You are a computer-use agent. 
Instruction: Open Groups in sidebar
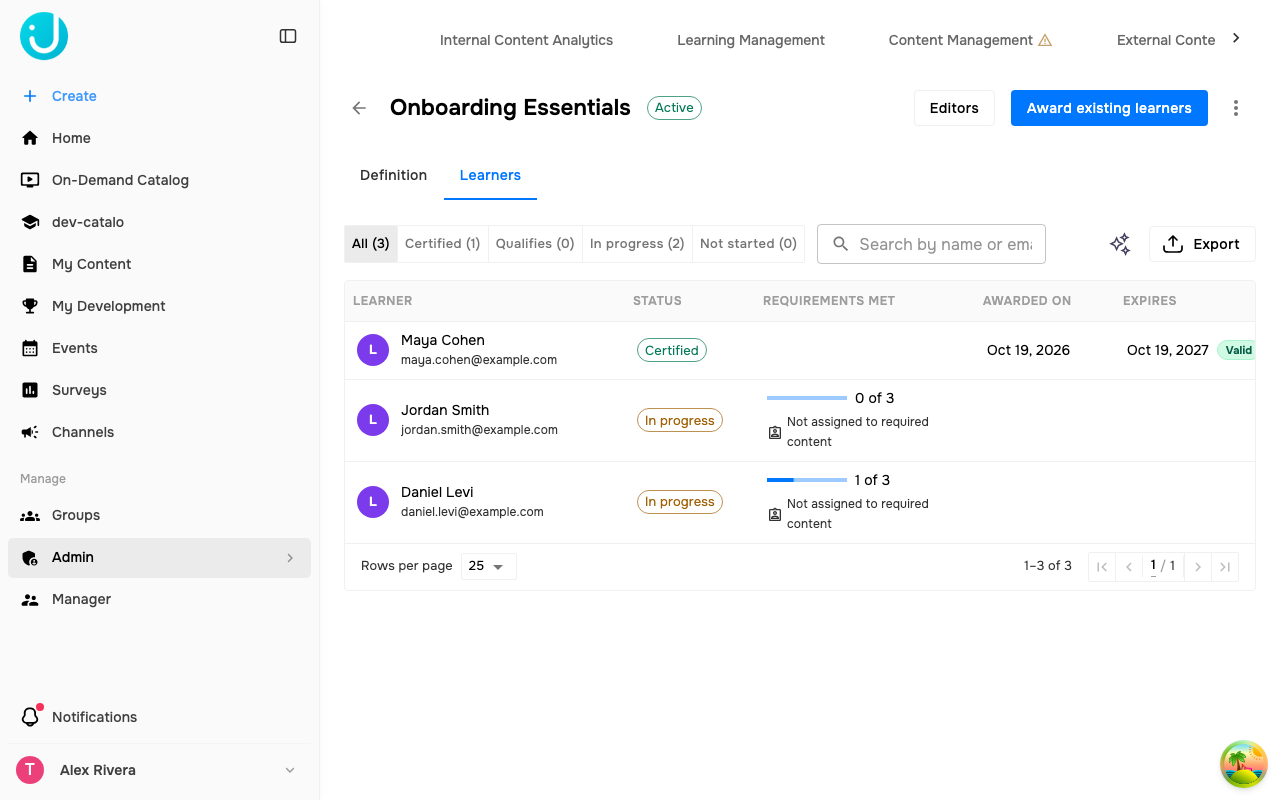pyautogui.click(x=160, y=515)
